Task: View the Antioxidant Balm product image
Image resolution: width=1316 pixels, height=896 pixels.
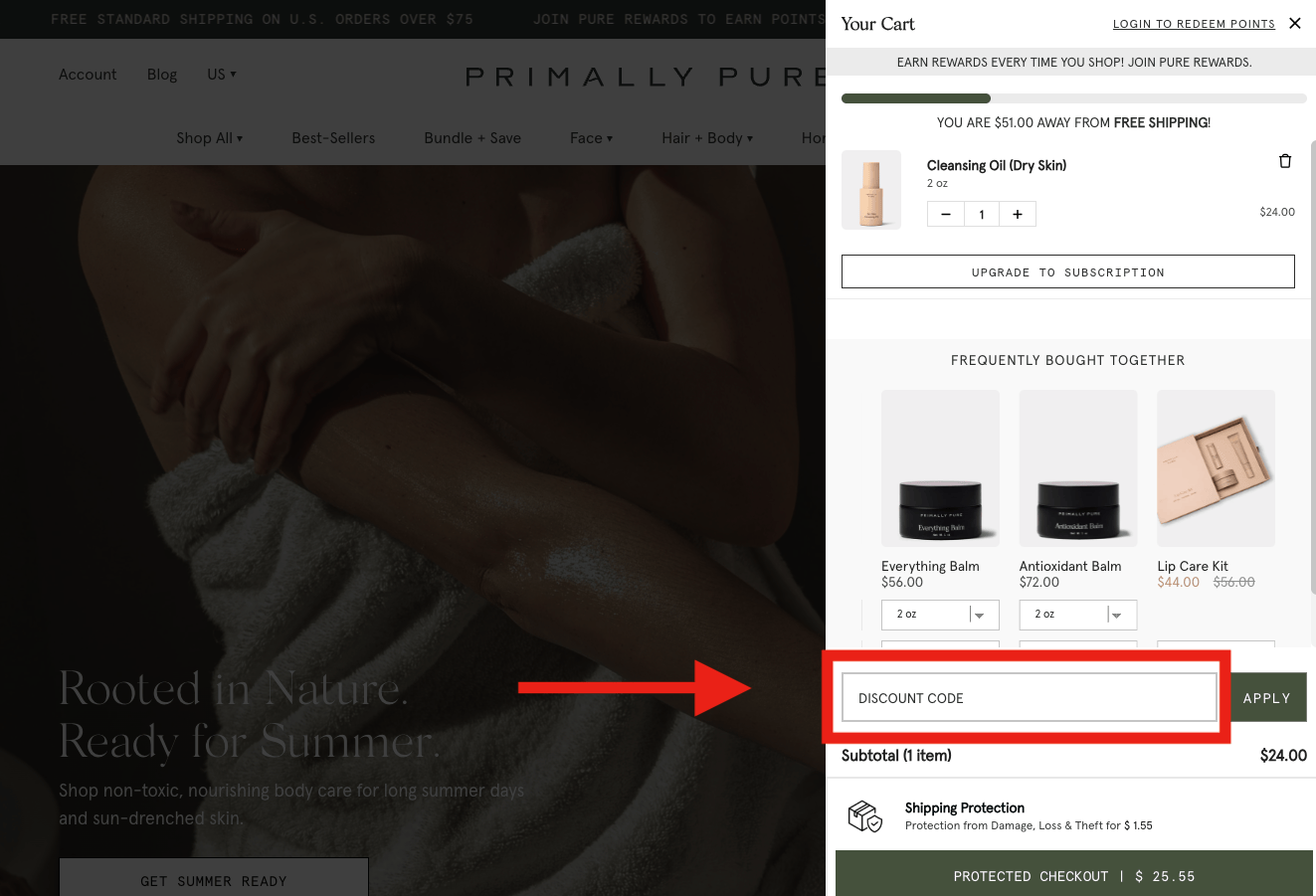Action: [x=1078, y=467]
